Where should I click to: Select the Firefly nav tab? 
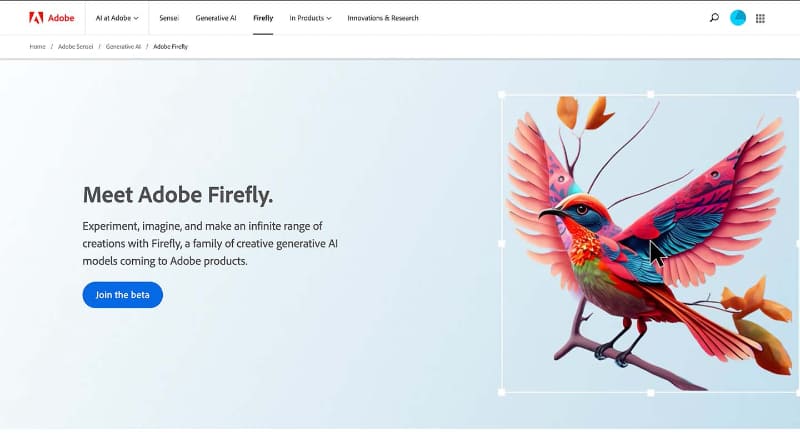[263, 18]
